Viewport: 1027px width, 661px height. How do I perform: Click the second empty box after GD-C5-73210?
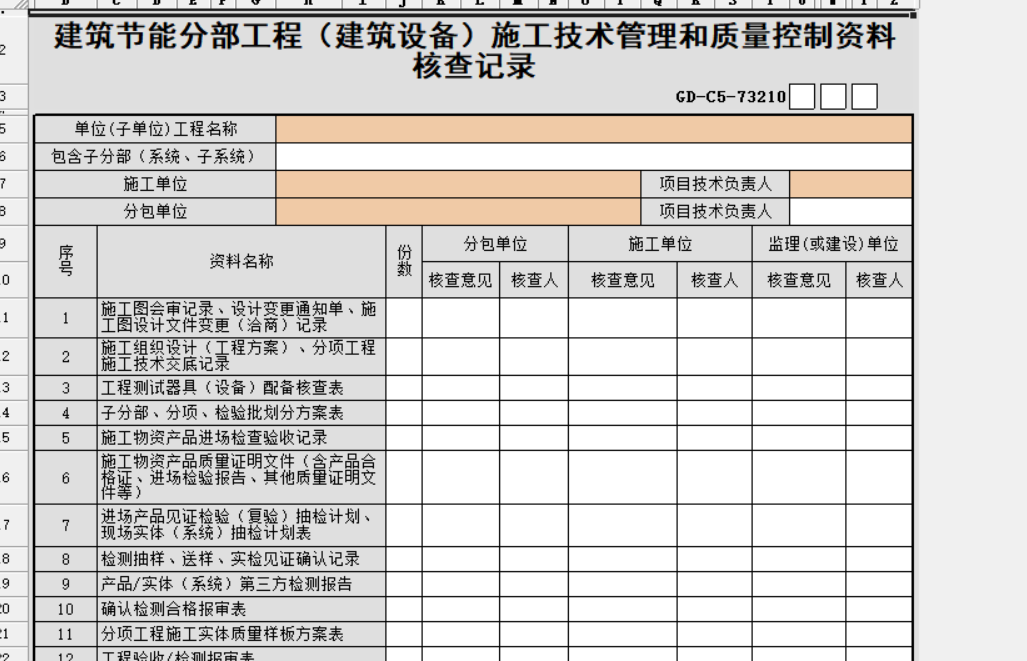coord(833,97)
